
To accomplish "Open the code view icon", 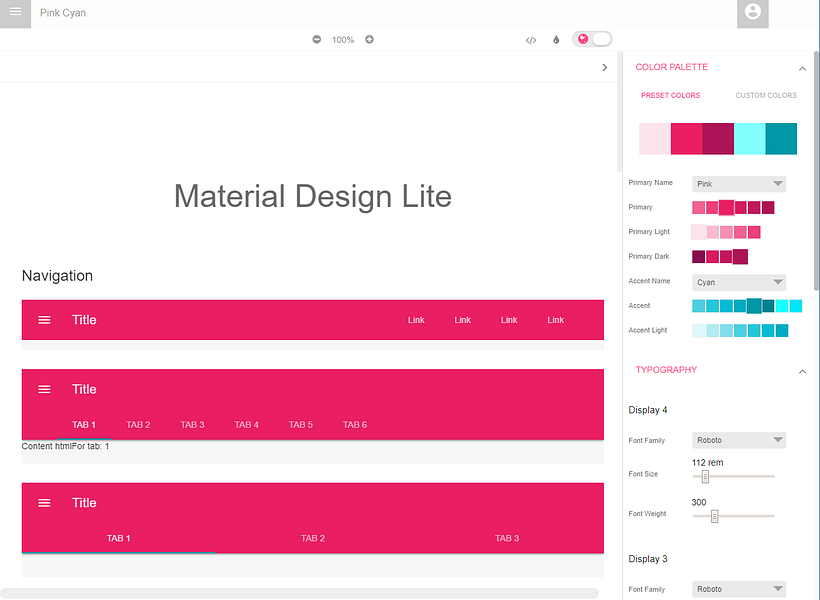I will 531,40.
